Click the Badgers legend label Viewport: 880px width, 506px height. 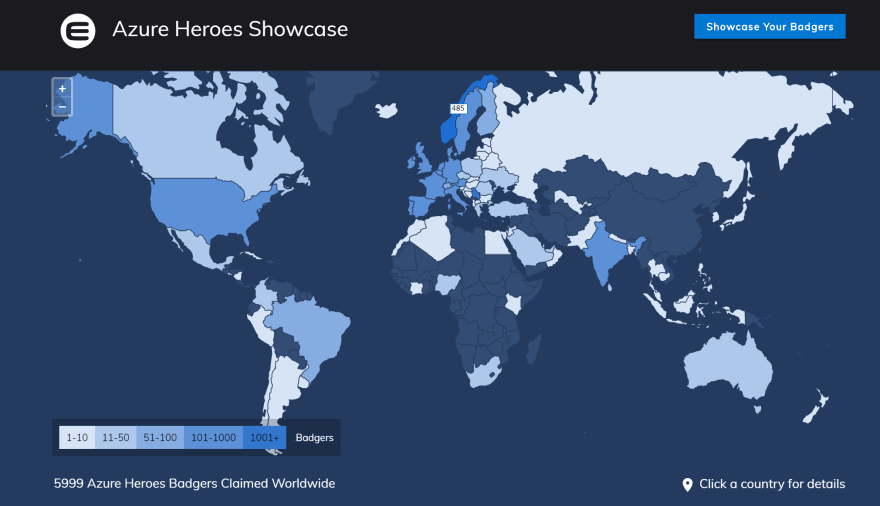point(314,438)
